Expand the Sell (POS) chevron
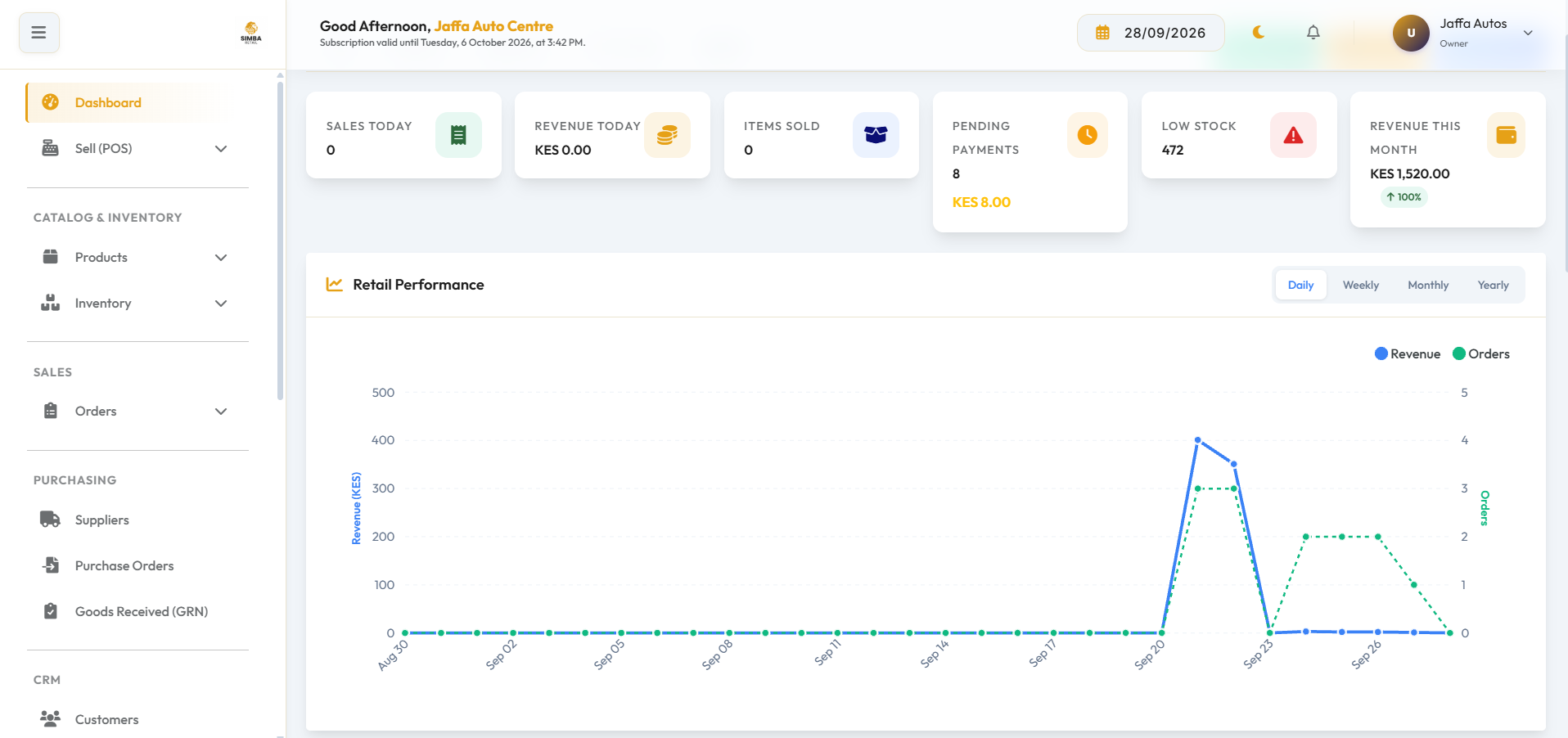 tap(221, 148)
